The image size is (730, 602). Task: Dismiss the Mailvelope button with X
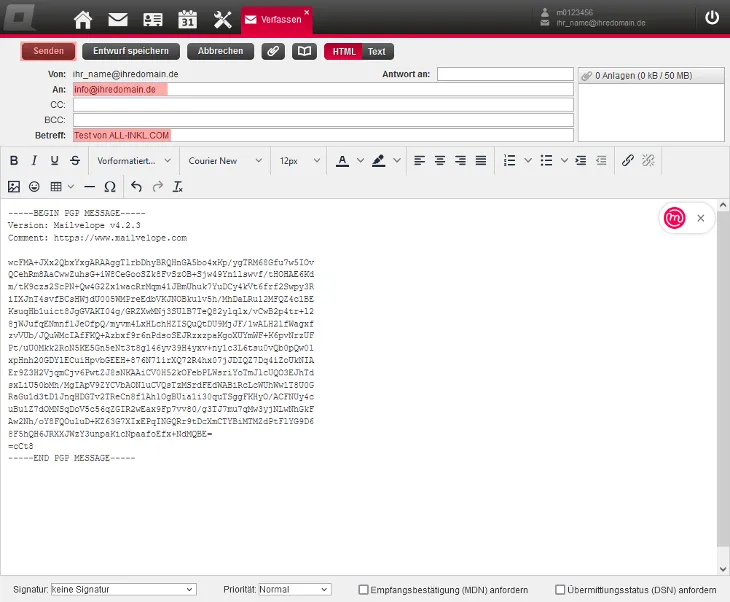701,218
